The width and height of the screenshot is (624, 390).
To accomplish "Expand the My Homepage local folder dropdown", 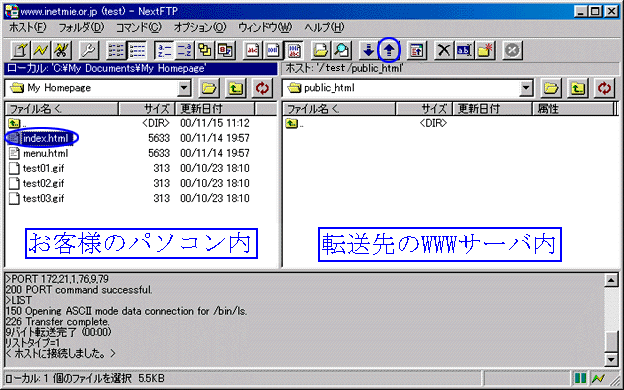I will tap(184, 88).
